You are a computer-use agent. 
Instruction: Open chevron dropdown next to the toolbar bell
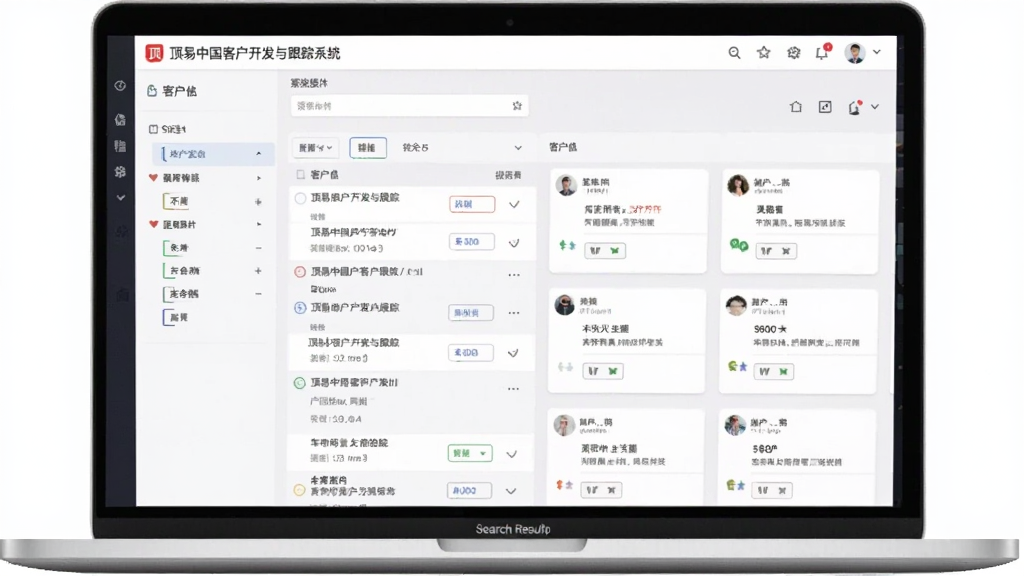[875, 106]
